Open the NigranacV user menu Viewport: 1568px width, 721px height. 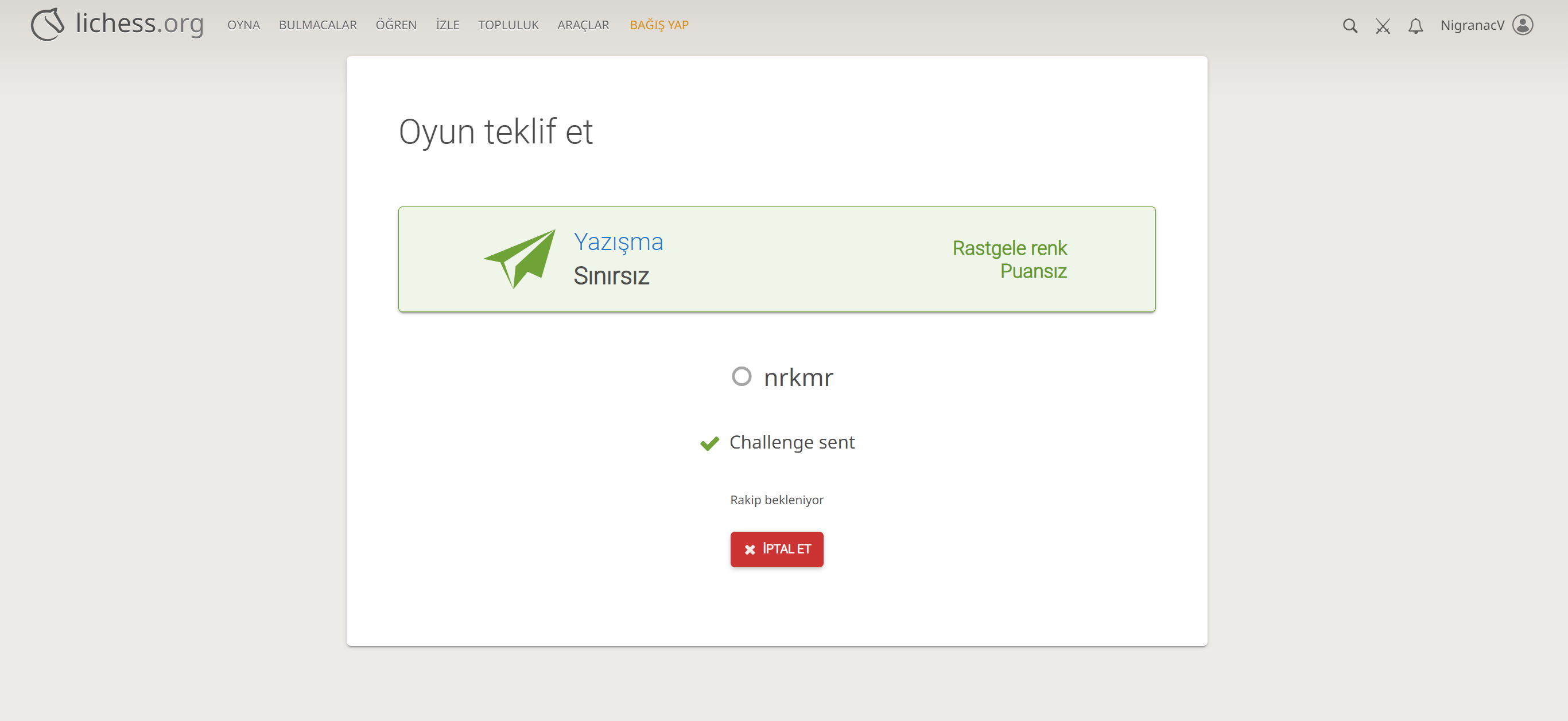(x=1486, y=25)
